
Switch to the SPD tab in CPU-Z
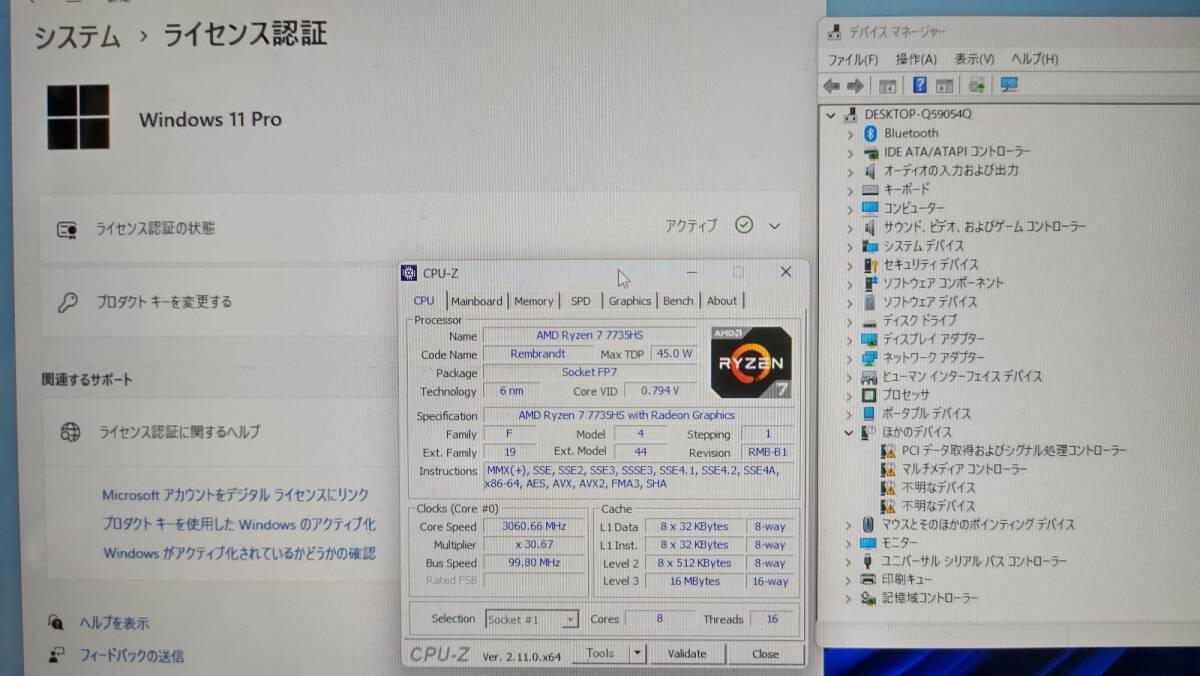pos(580,301)
